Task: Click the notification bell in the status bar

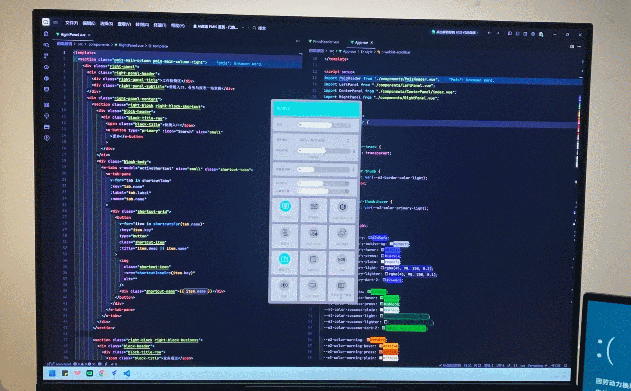Action: (x=565, y=365)
